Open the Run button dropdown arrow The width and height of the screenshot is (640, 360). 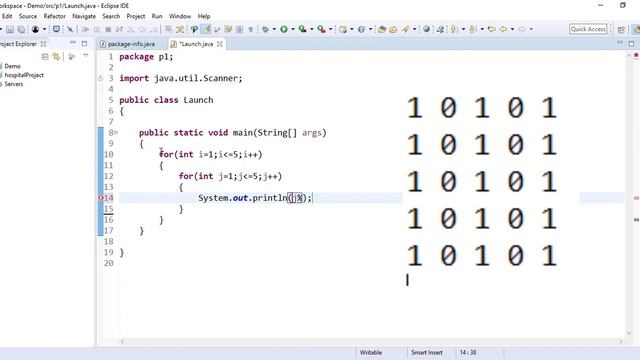293,29
